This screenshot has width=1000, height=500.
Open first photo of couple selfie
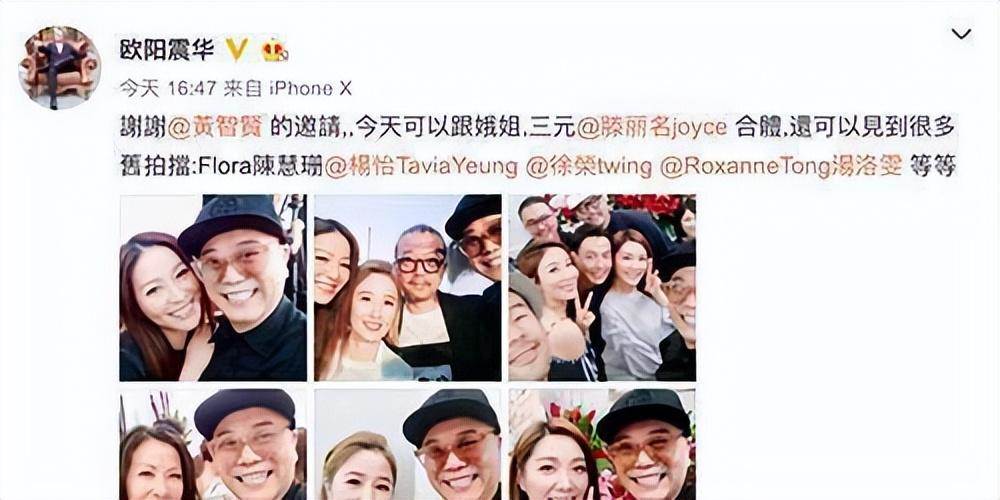pos(213,288)
